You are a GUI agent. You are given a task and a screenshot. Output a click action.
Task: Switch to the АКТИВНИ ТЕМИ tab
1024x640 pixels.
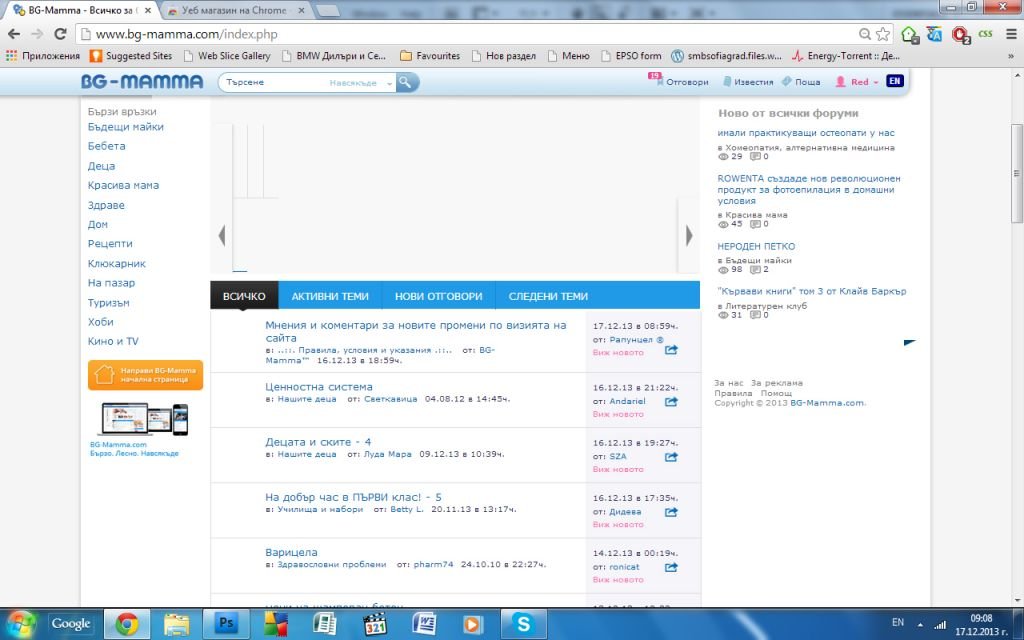tap(330, 296)
